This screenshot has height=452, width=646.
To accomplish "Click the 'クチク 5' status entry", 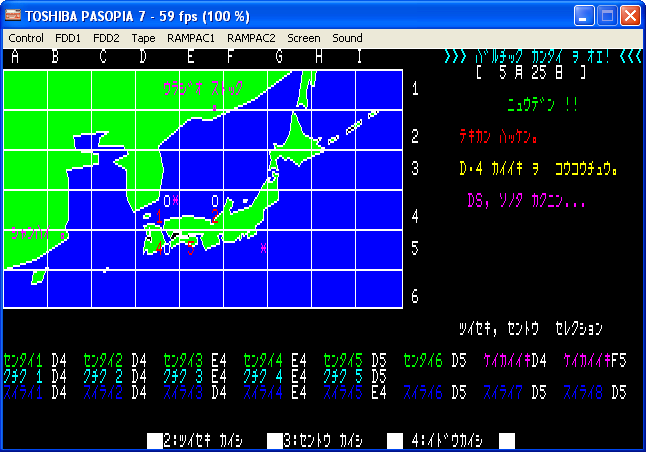I will (355, 377).
